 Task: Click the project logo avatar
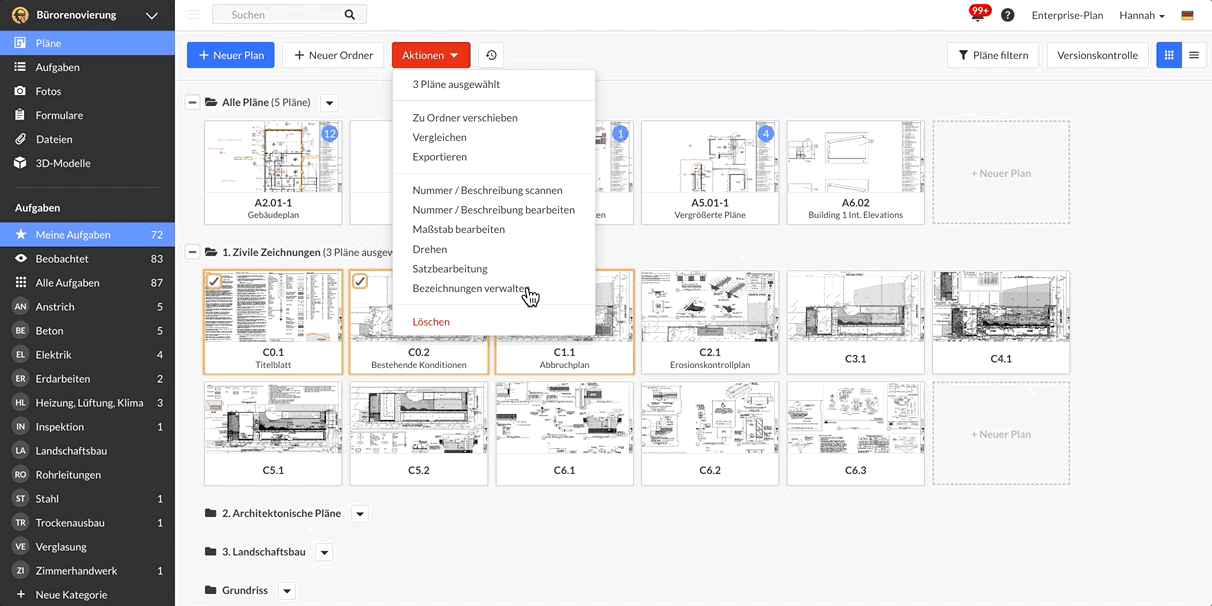[x=20, y=15]
